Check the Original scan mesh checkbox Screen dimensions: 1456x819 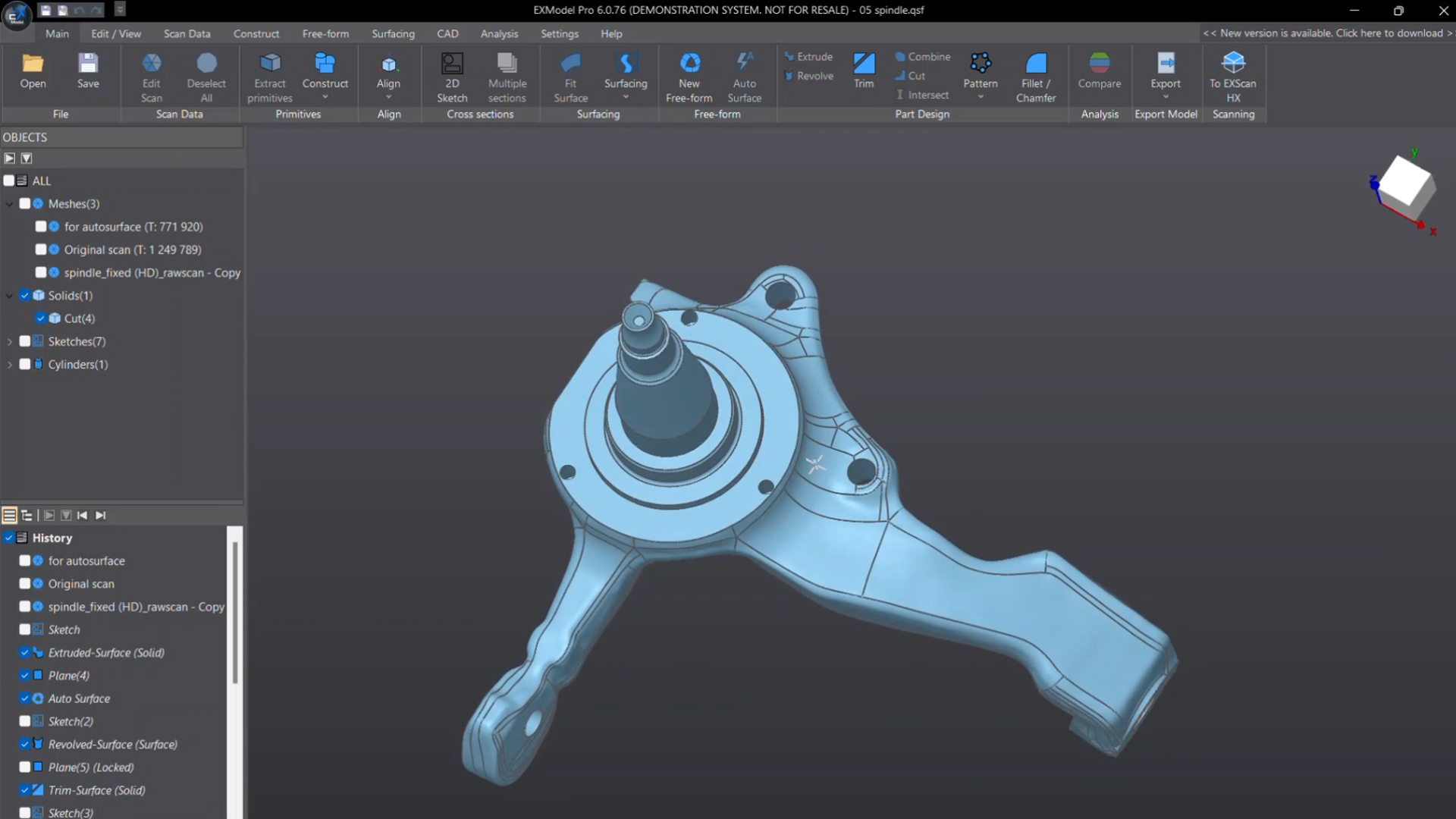click(41, 249)
